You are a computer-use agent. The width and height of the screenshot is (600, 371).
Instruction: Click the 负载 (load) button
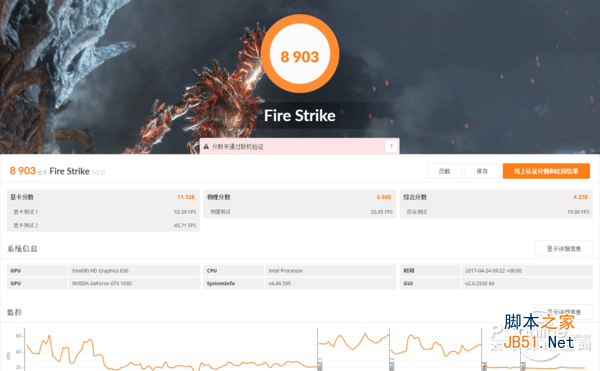[444, 171]
